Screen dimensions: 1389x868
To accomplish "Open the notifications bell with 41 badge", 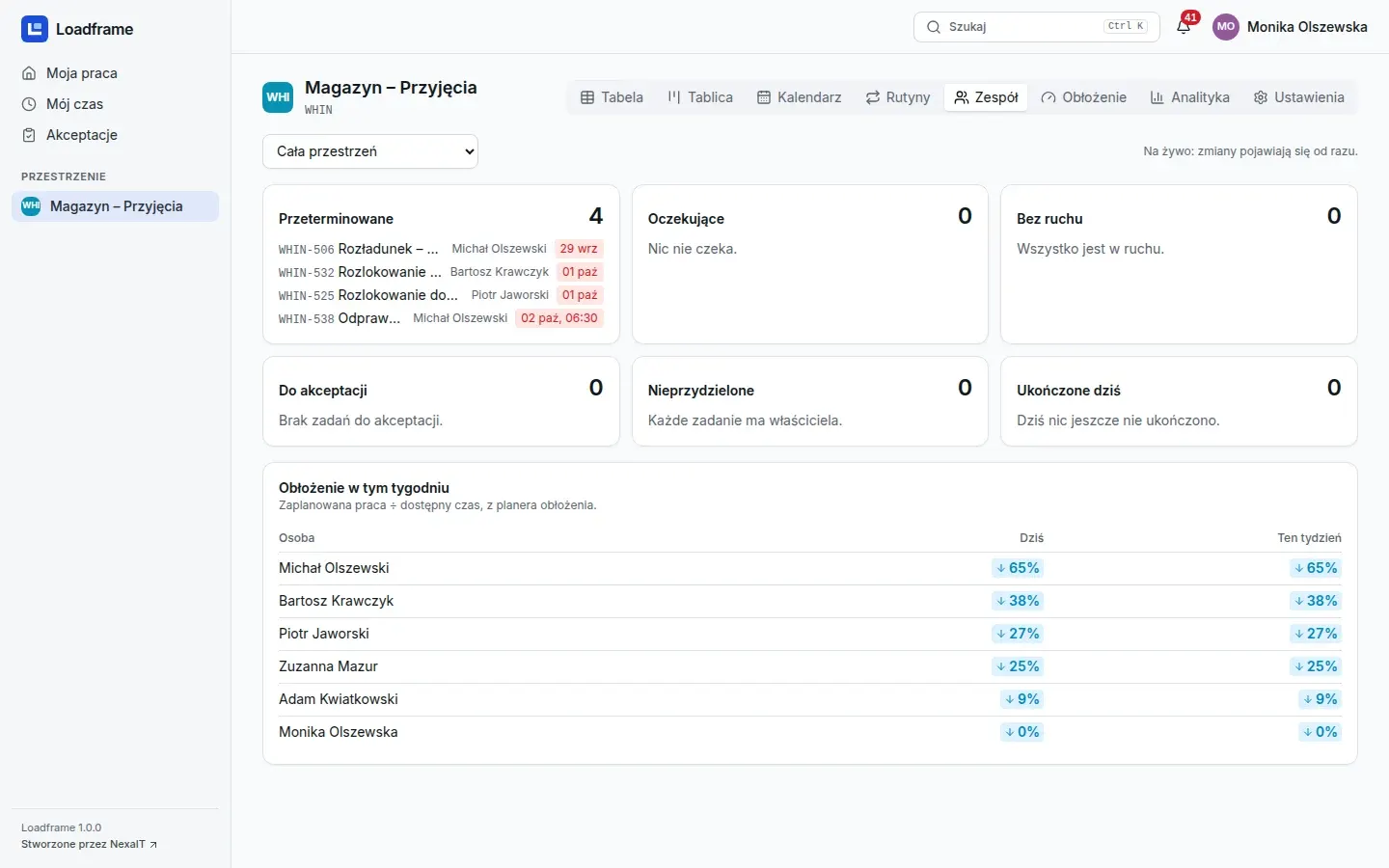I will click(1184, 27).
